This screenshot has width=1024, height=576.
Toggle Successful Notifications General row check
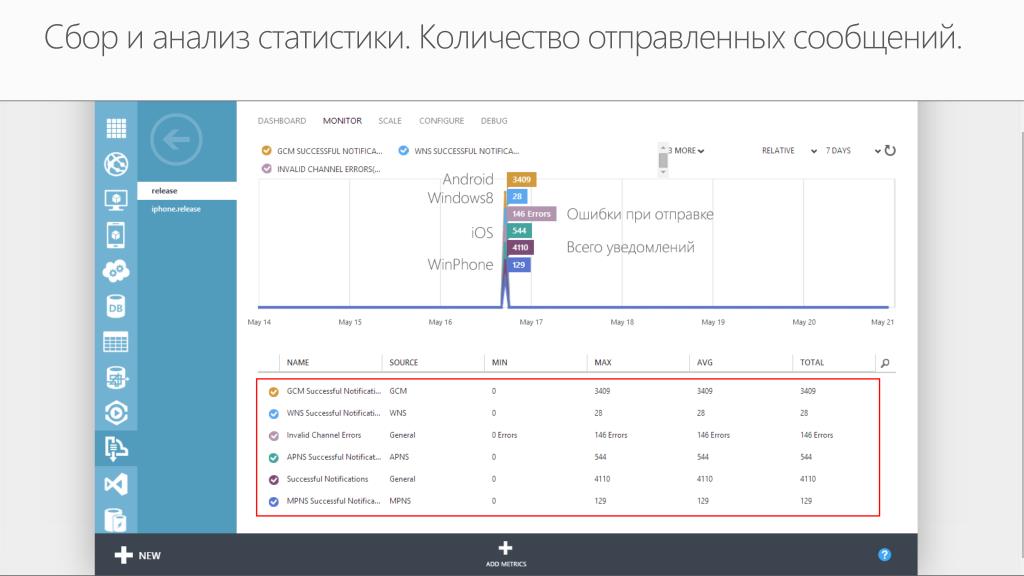pyautogui.click(x=274, y=479)
